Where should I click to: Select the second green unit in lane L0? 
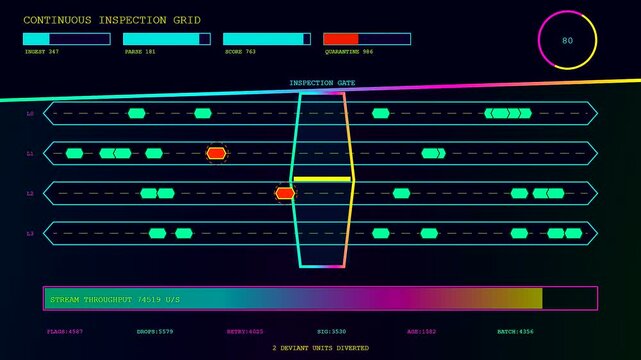[203, 114]
